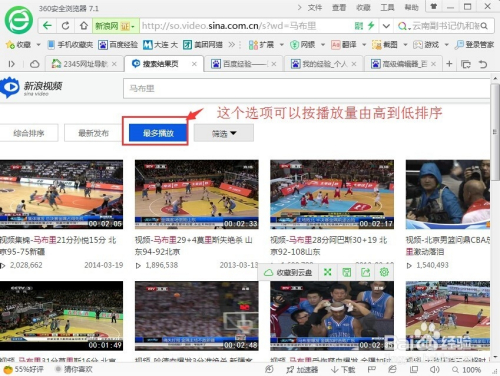The width and height of the screenshot is (500, 376).
Task: Open 下载 downloads in status bar
Action: 343,370
